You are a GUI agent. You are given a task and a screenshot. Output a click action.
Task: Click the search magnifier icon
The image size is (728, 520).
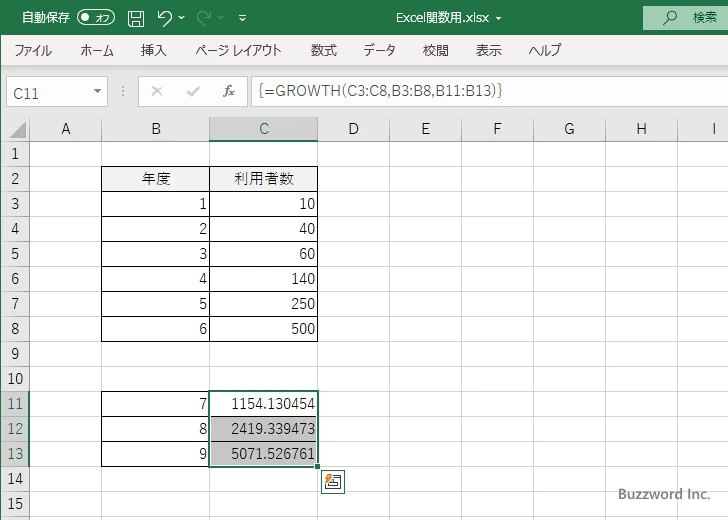point(670,18)
